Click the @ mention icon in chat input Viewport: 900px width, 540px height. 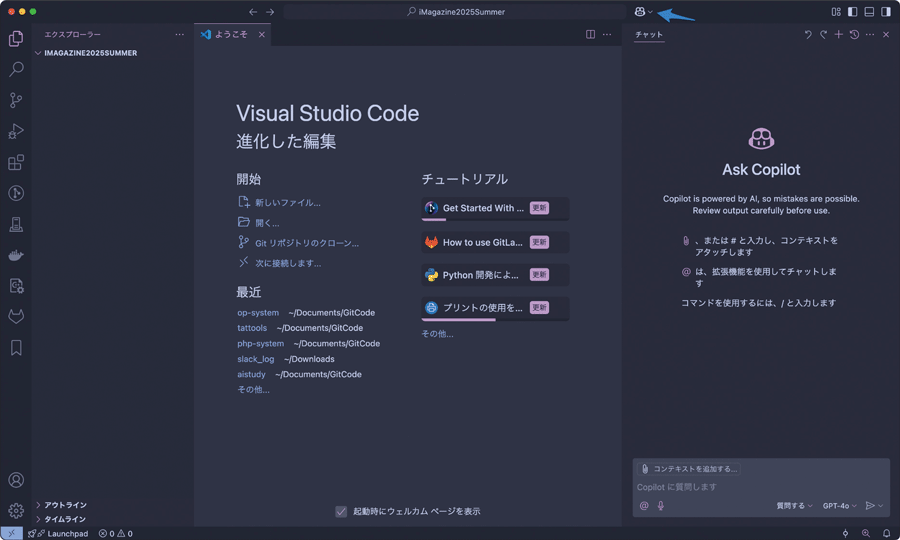click(x=644, y=506)
